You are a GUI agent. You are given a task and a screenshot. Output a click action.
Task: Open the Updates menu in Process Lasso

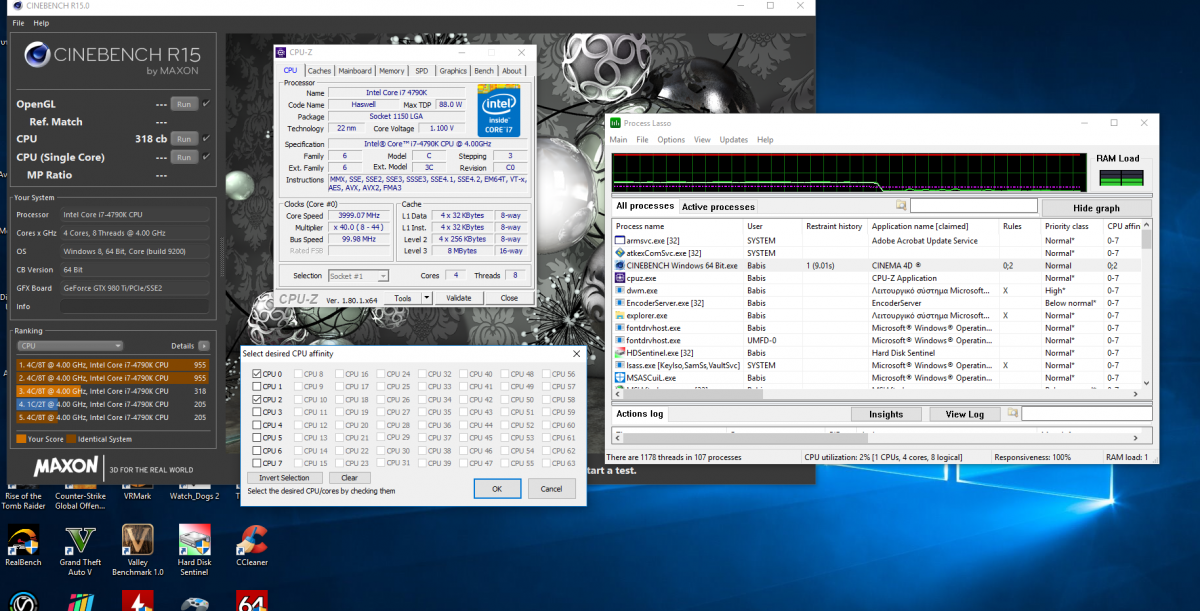pyautogui.click(x=734, y=140)
